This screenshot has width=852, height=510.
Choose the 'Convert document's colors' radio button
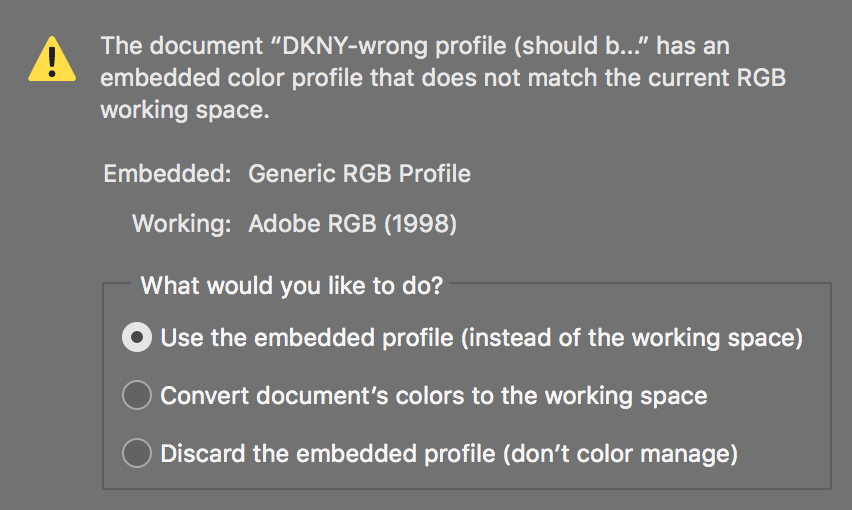[136, 396]
